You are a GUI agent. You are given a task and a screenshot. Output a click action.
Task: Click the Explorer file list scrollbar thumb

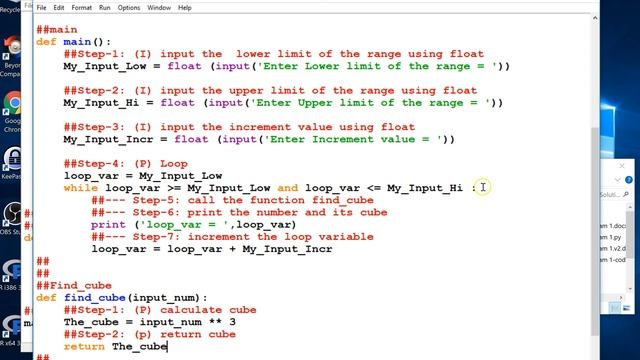[x=630, y=235]
